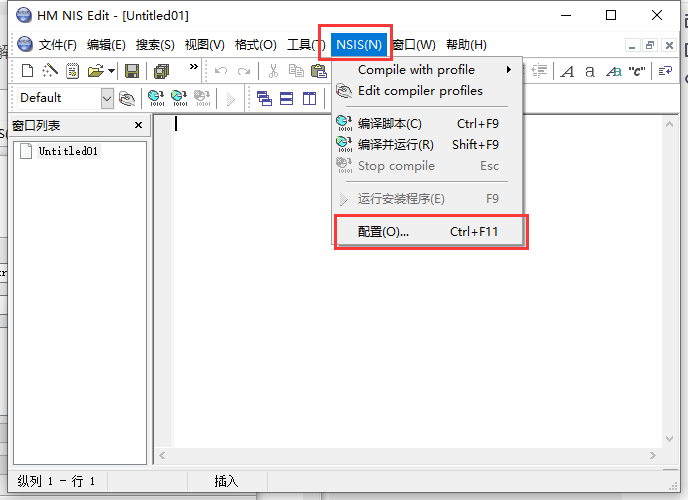This screenshot has width=688, height=500.
Task: Click the toggle case Aa icon
Action: pos(614,71)
